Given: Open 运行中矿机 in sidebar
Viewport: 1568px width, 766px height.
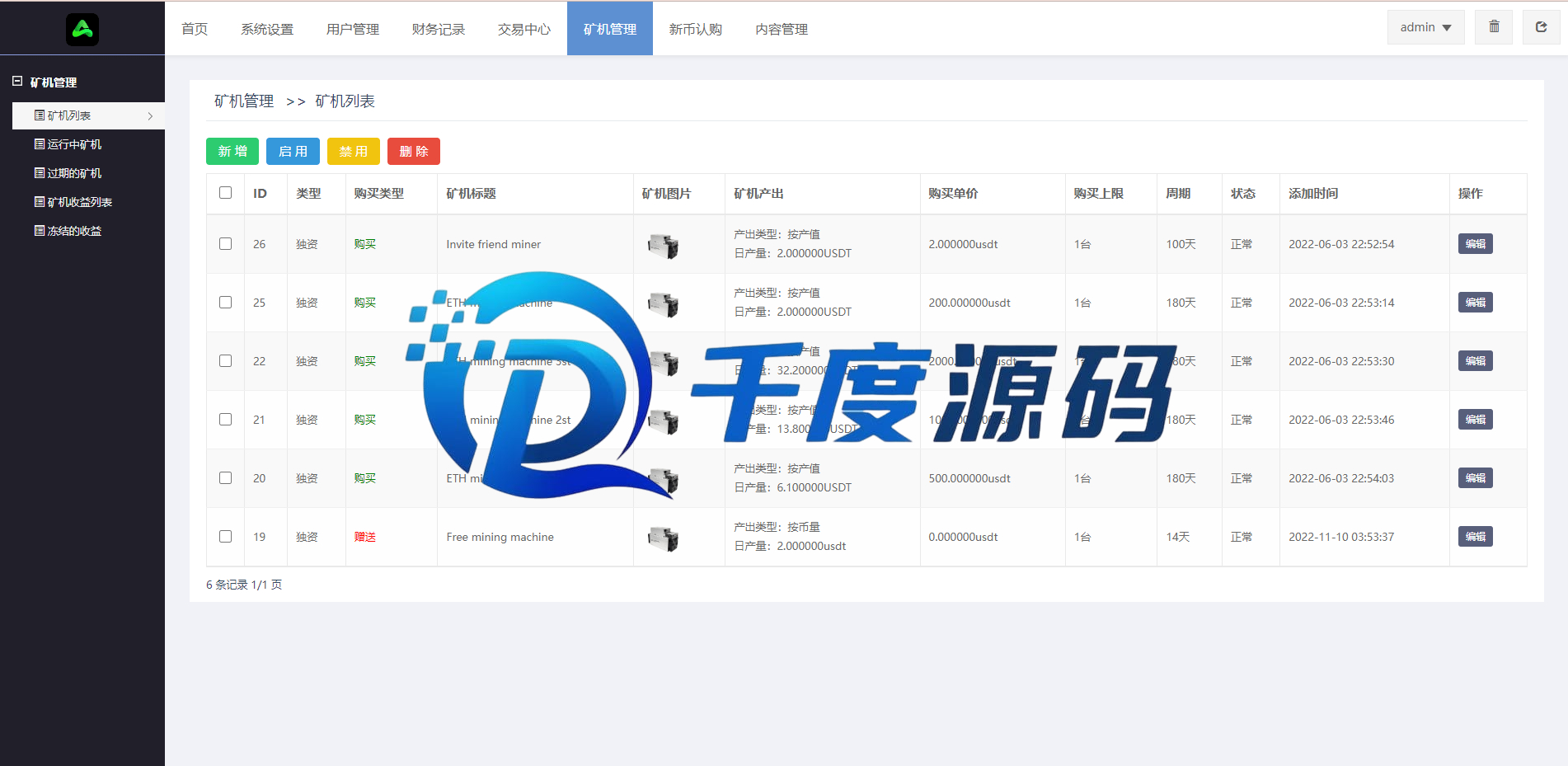Looking at the screenshot, I should click(x=68, y=144).
